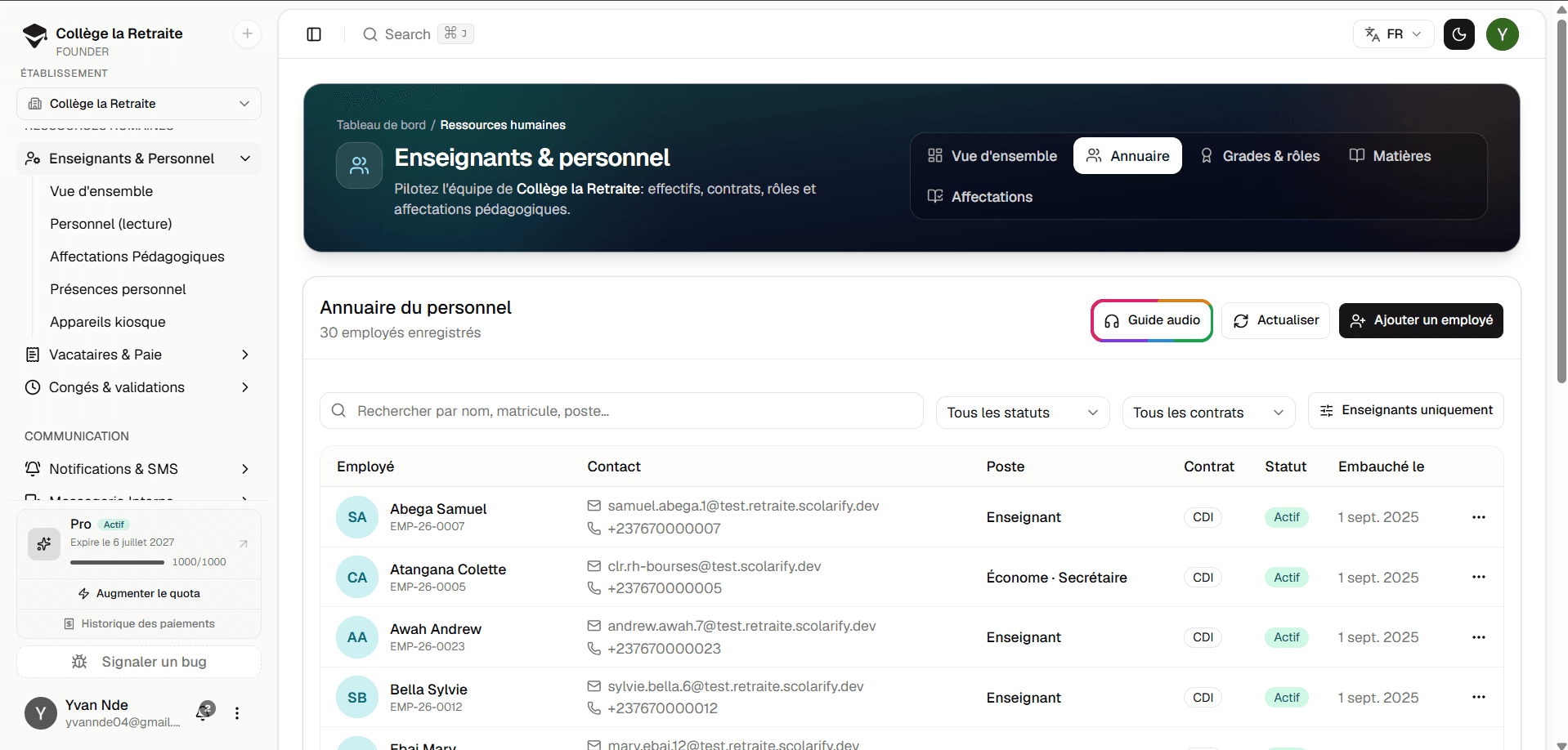The height and width of the screenshot is (750, 1568).
Task: Click samuel.abega.1@test.retraite.scolarify.dev email
Action: 743,506
